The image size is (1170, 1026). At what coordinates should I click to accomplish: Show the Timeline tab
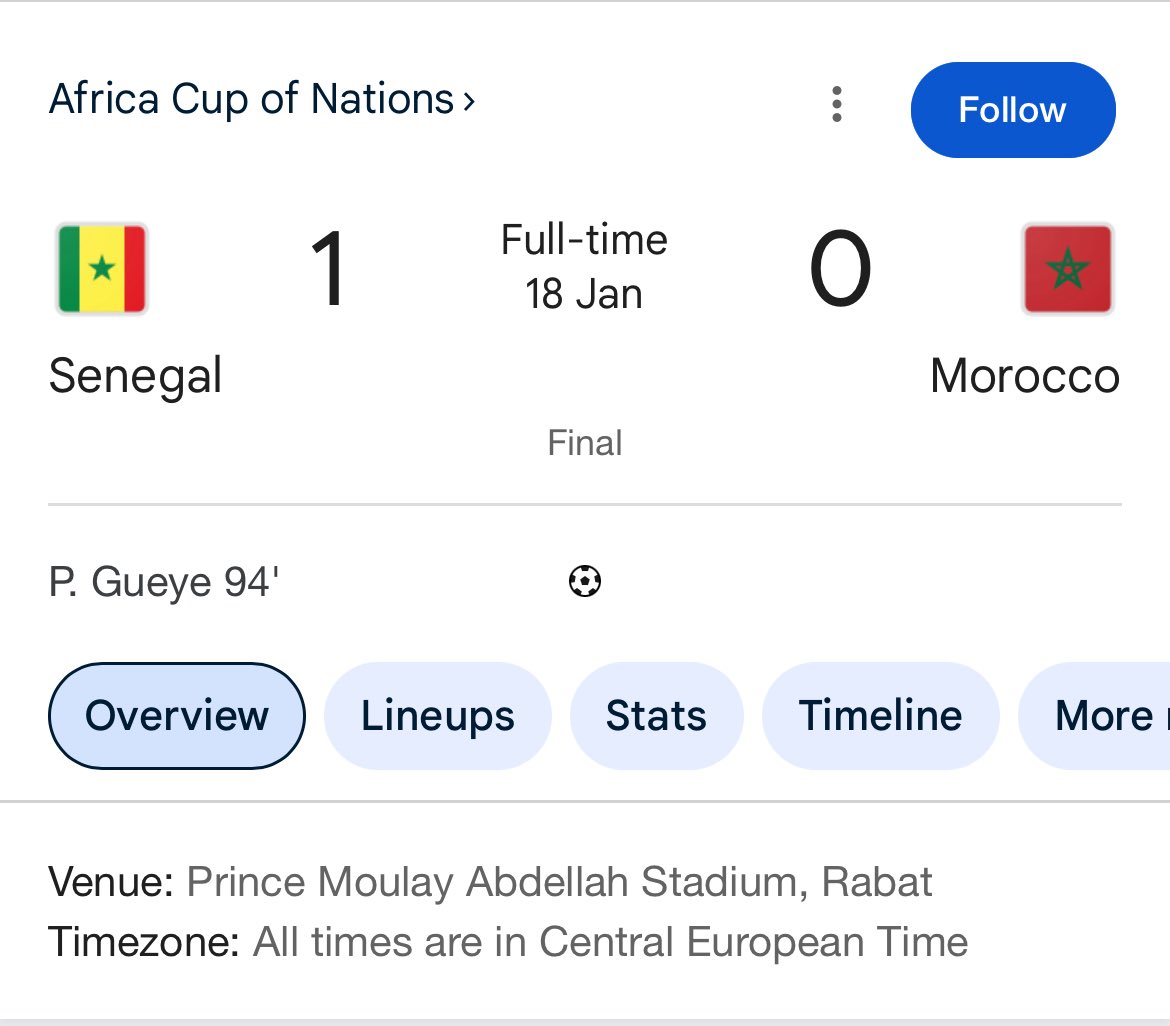880,716
